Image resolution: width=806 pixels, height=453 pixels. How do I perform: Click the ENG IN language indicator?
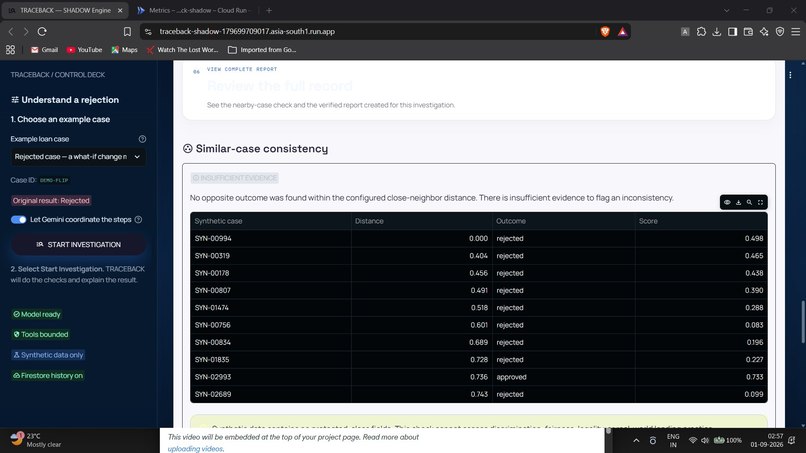pos(673,440)
